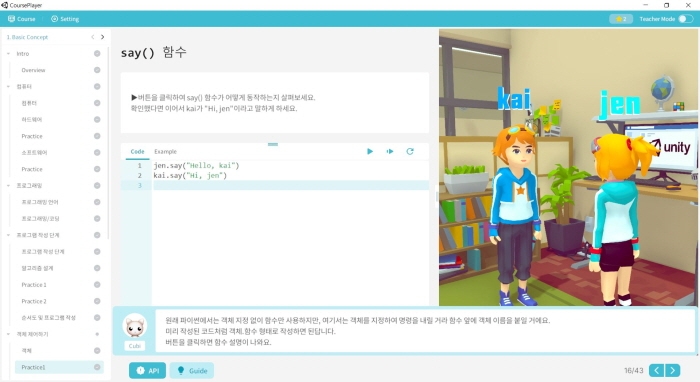This screenshot has width=700, height=382.
Task: Open the Practice 1 lesson
Action: [x=33, y=285]
